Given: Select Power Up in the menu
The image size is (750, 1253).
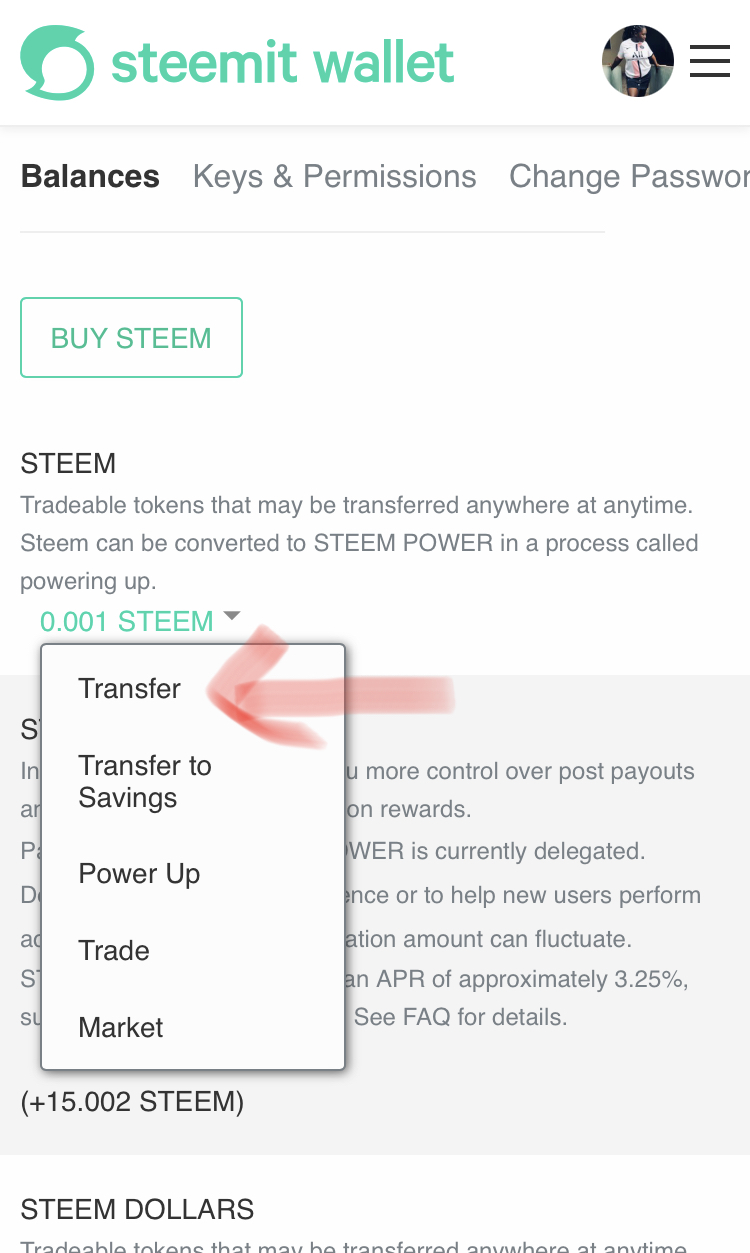Looking at the screenshot, I should [139, 874].
